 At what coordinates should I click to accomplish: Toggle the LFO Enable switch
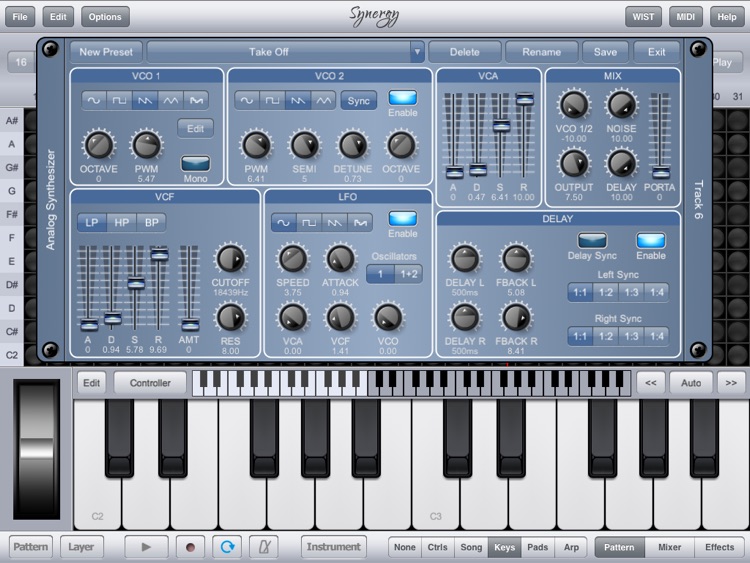click(403, 219)
